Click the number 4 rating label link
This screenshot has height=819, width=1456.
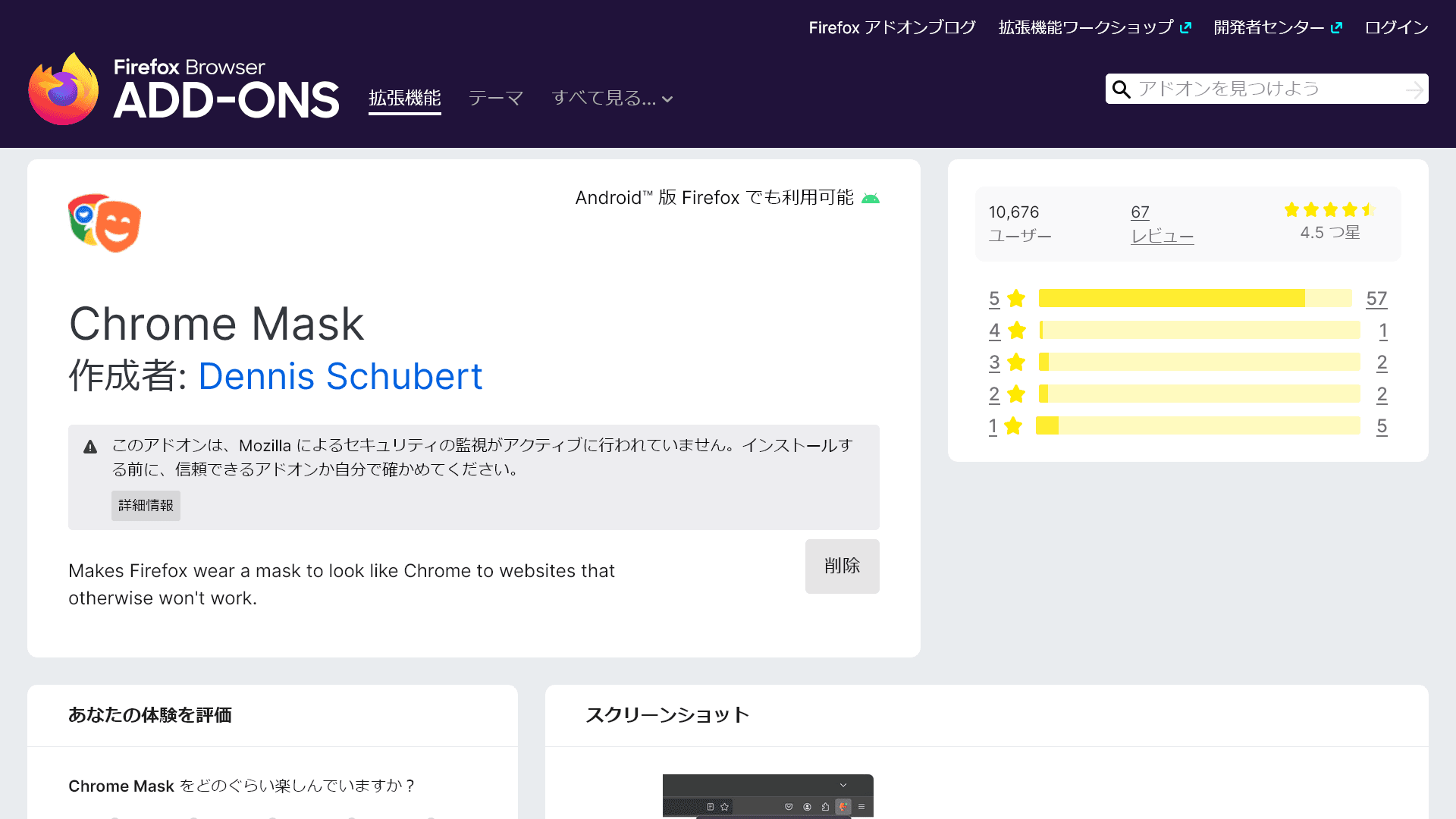(x=994, y=331)
